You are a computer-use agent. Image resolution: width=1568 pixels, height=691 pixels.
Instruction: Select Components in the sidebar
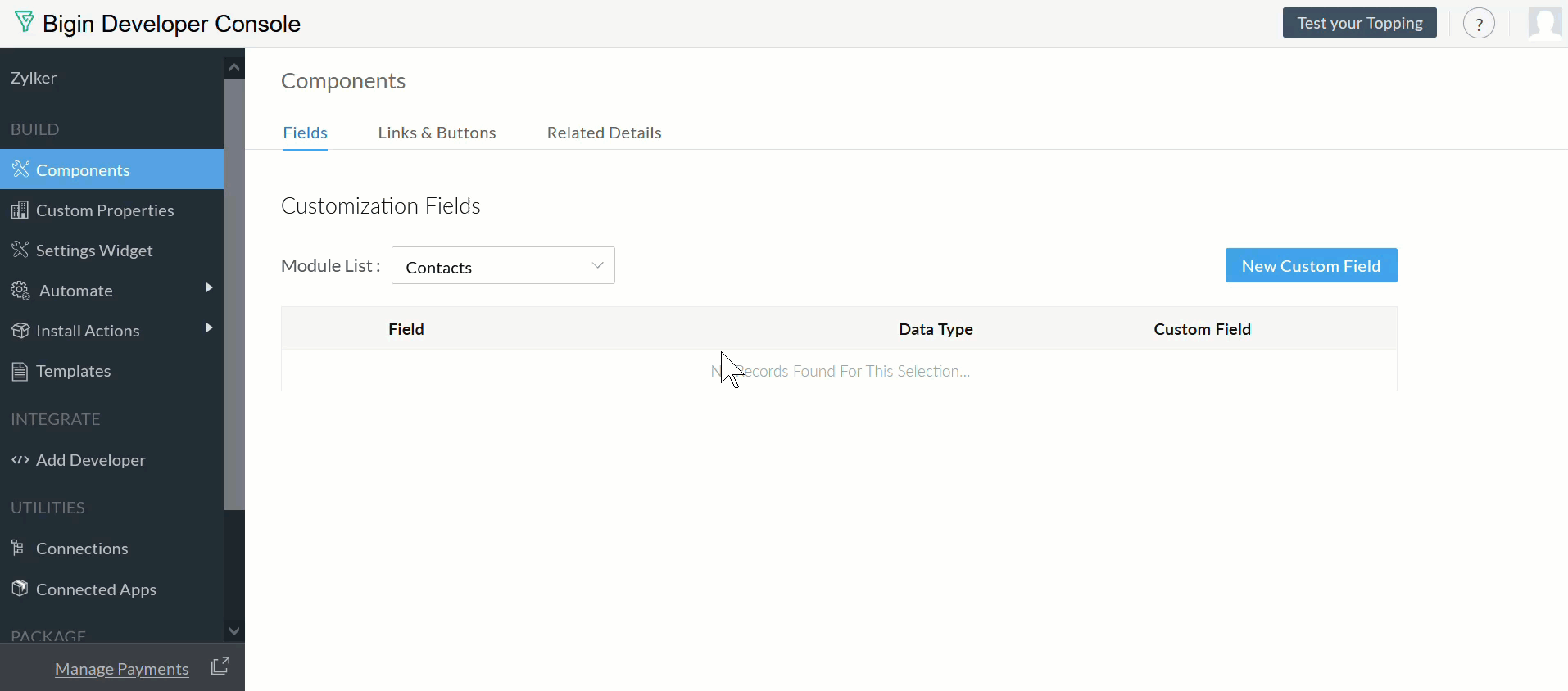tap(111, 169)
